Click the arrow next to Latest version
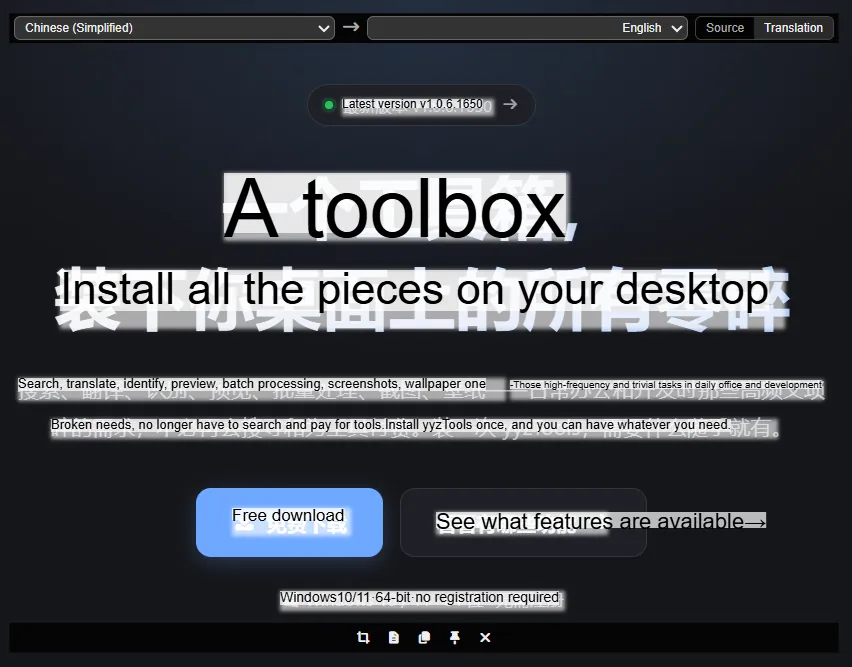 (x=510, y=104)
